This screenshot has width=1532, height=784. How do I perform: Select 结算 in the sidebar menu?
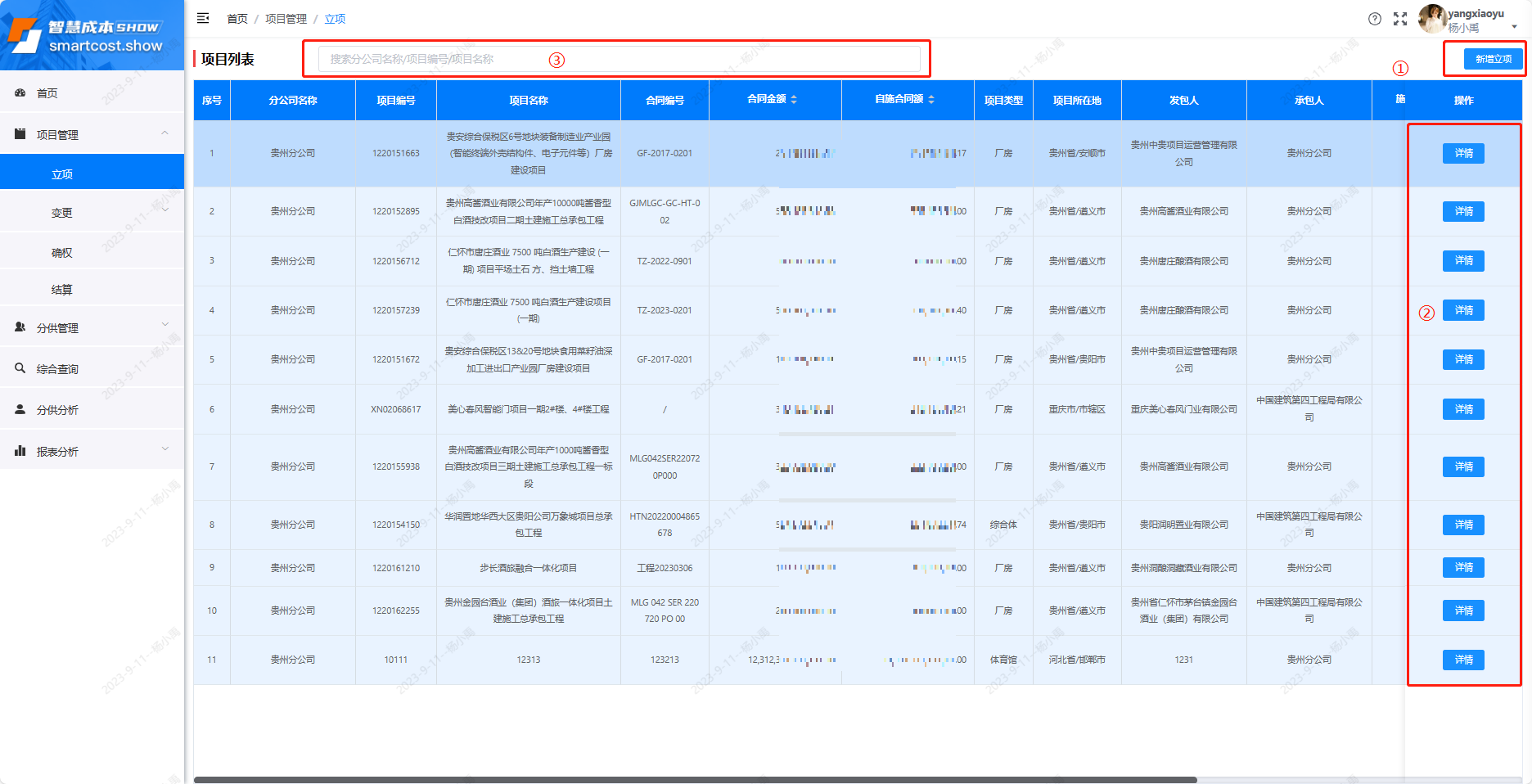62,290
